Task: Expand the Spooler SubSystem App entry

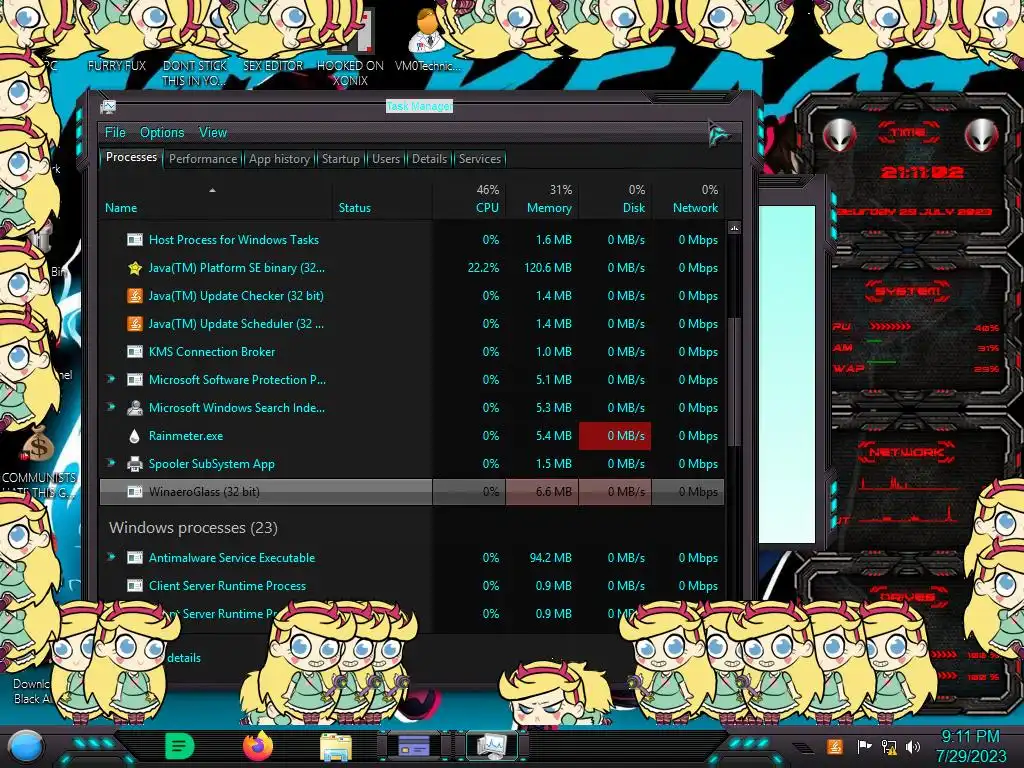Action: point(111,463)
